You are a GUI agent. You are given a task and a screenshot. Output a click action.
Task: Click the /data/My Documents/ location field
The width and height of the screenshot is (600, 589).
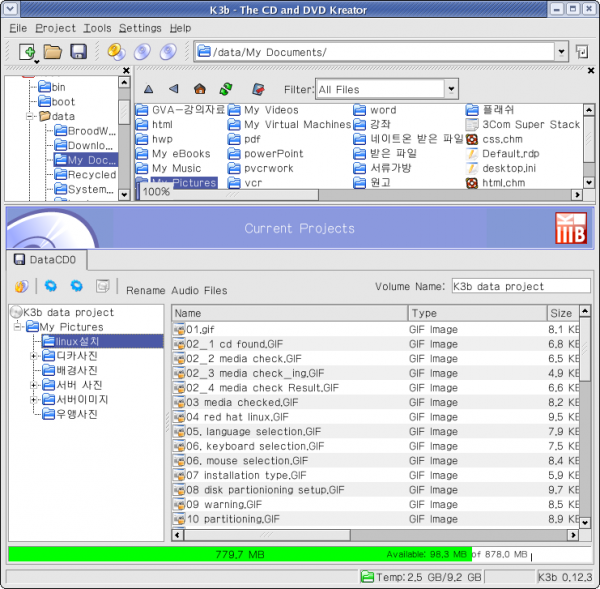(375, 52)
